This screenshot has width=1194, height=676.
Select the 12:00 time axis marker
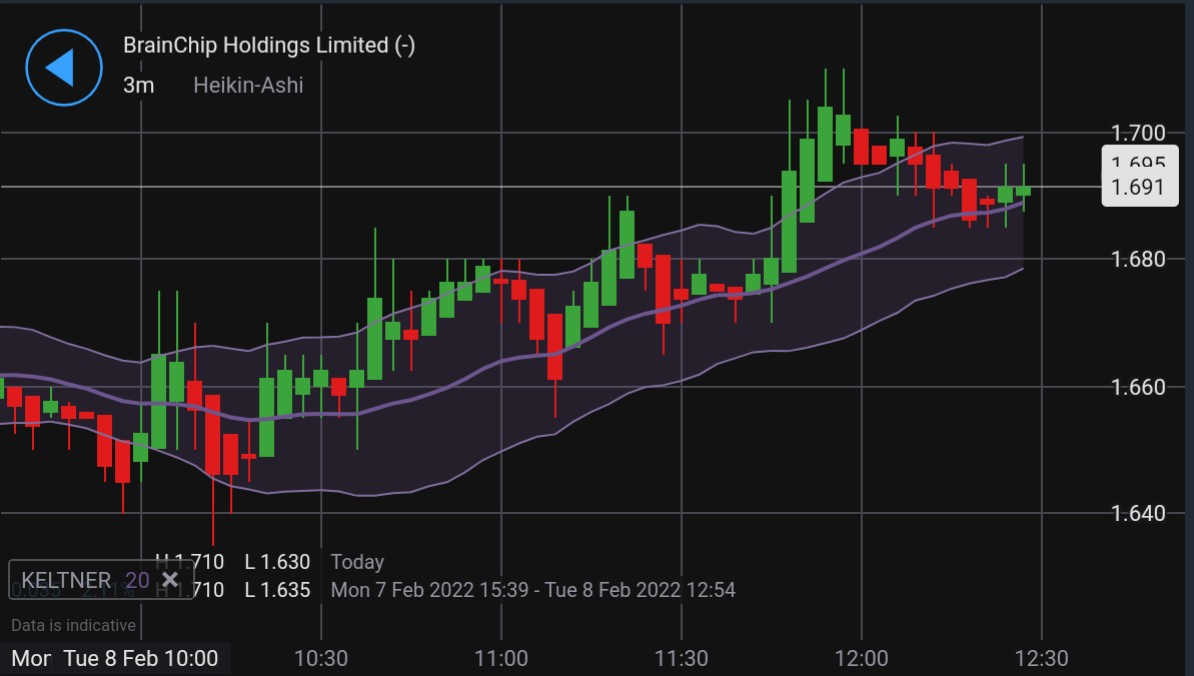pyautogui.click(x=861, y=658)
